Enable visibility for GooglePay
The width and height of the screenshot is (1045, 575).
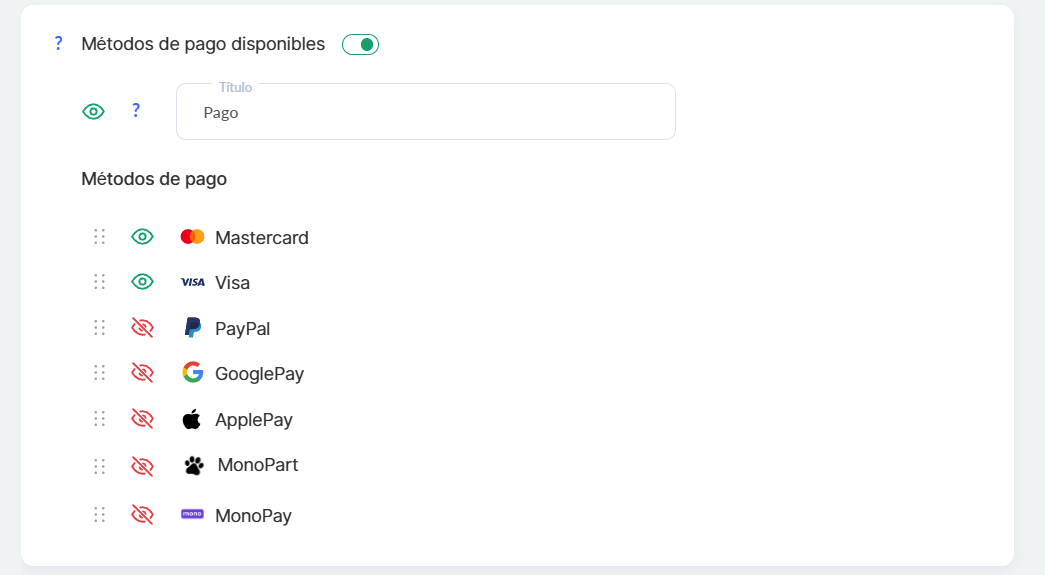142,373
